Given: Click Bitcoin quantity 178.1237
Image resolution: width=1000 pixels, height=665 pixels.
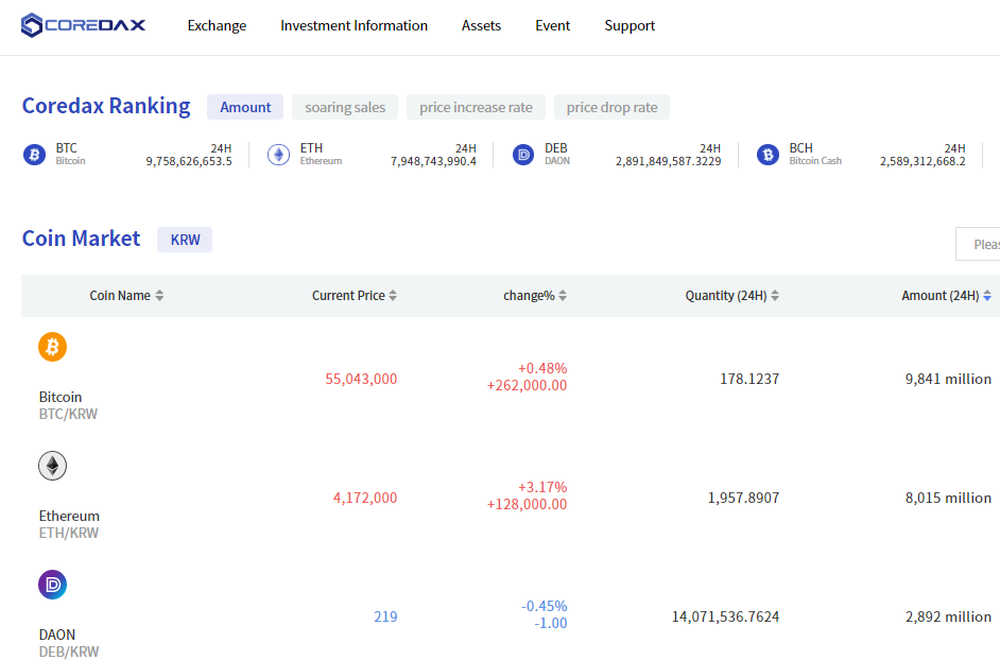Looking at the screenshot, I should [x=749, y=379].
